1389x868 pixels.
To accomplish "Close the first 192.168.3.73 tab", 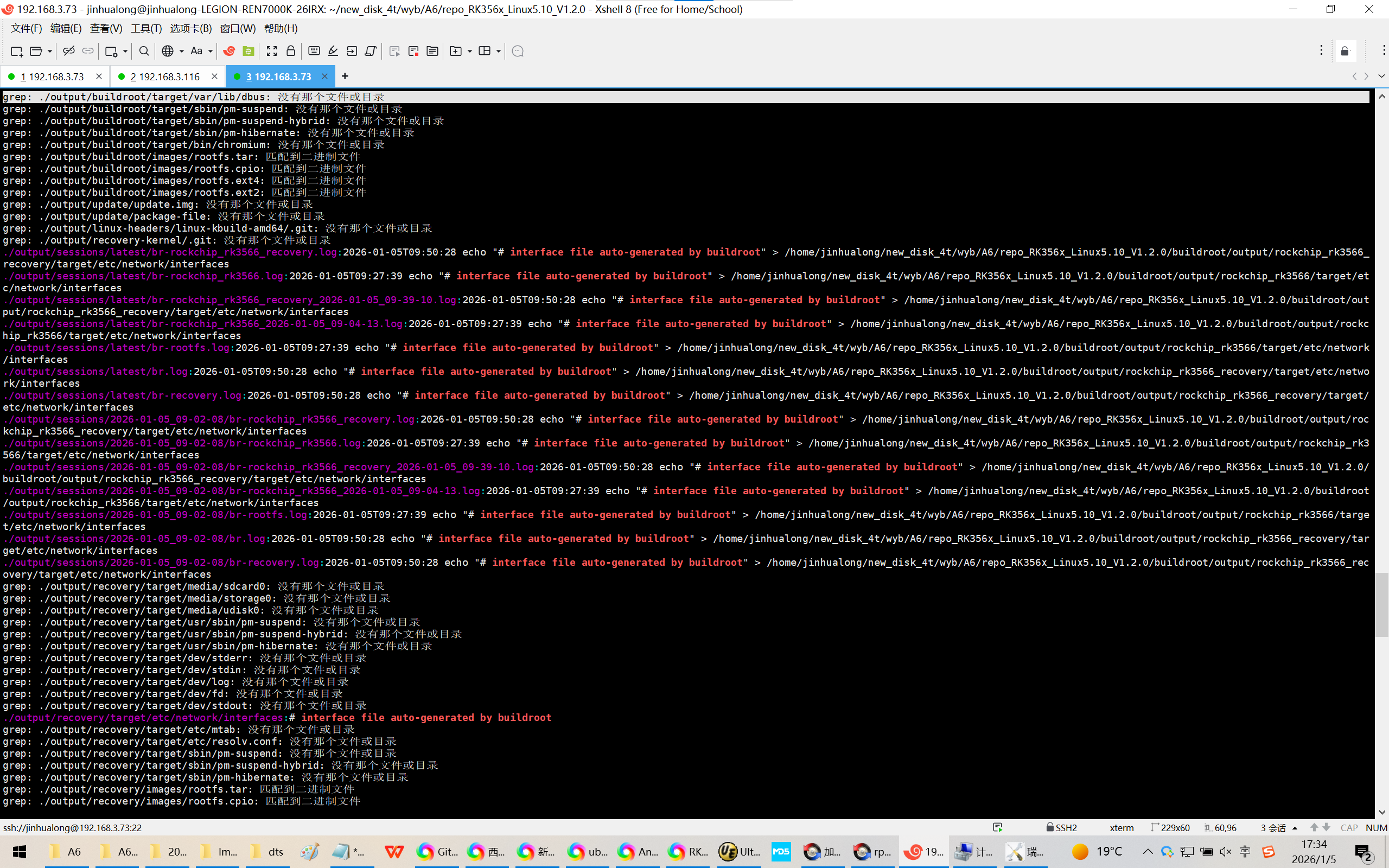I will (x=99, y=76).
